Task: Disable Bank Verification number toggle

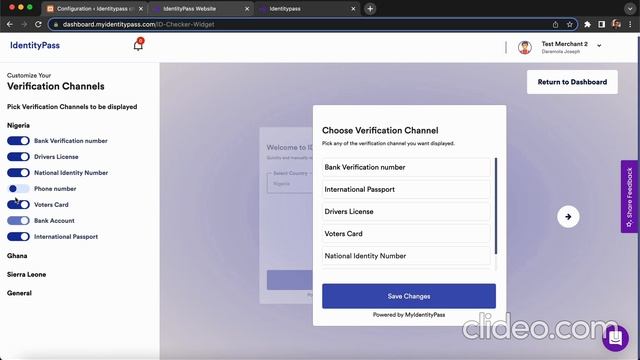Action: (18, 141)
